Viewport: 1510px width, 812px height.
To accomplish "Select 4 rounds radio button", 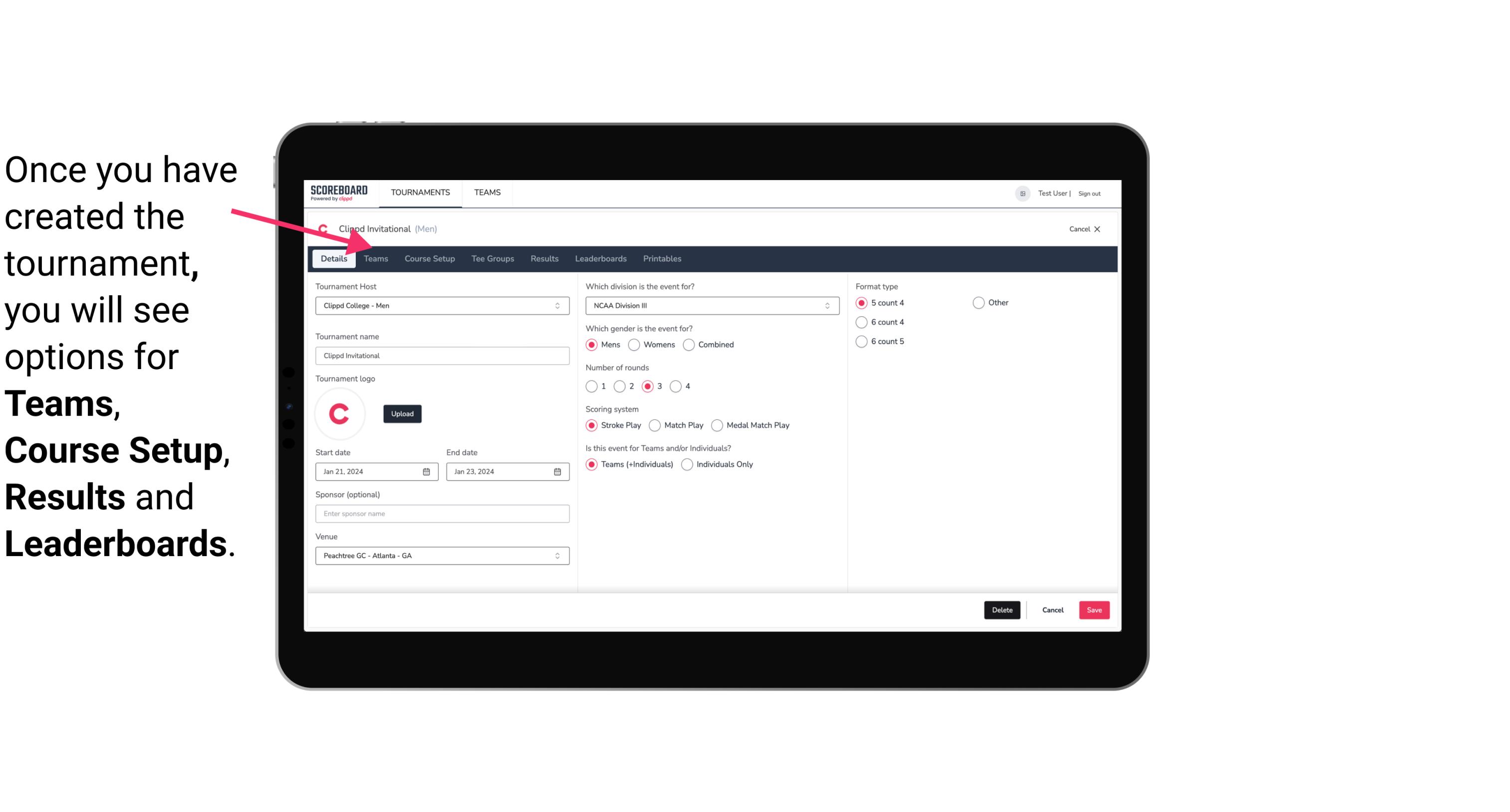I will 677,386.
